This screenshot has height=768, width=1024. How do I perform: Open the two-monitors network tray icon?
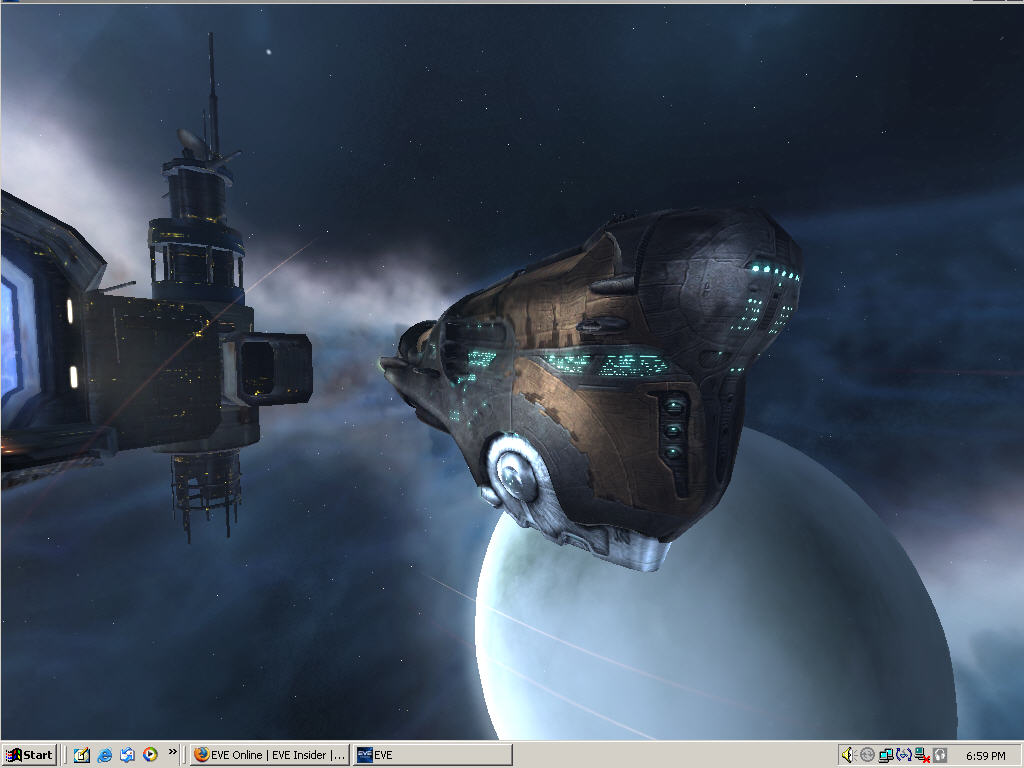click(x=886, y=755)
